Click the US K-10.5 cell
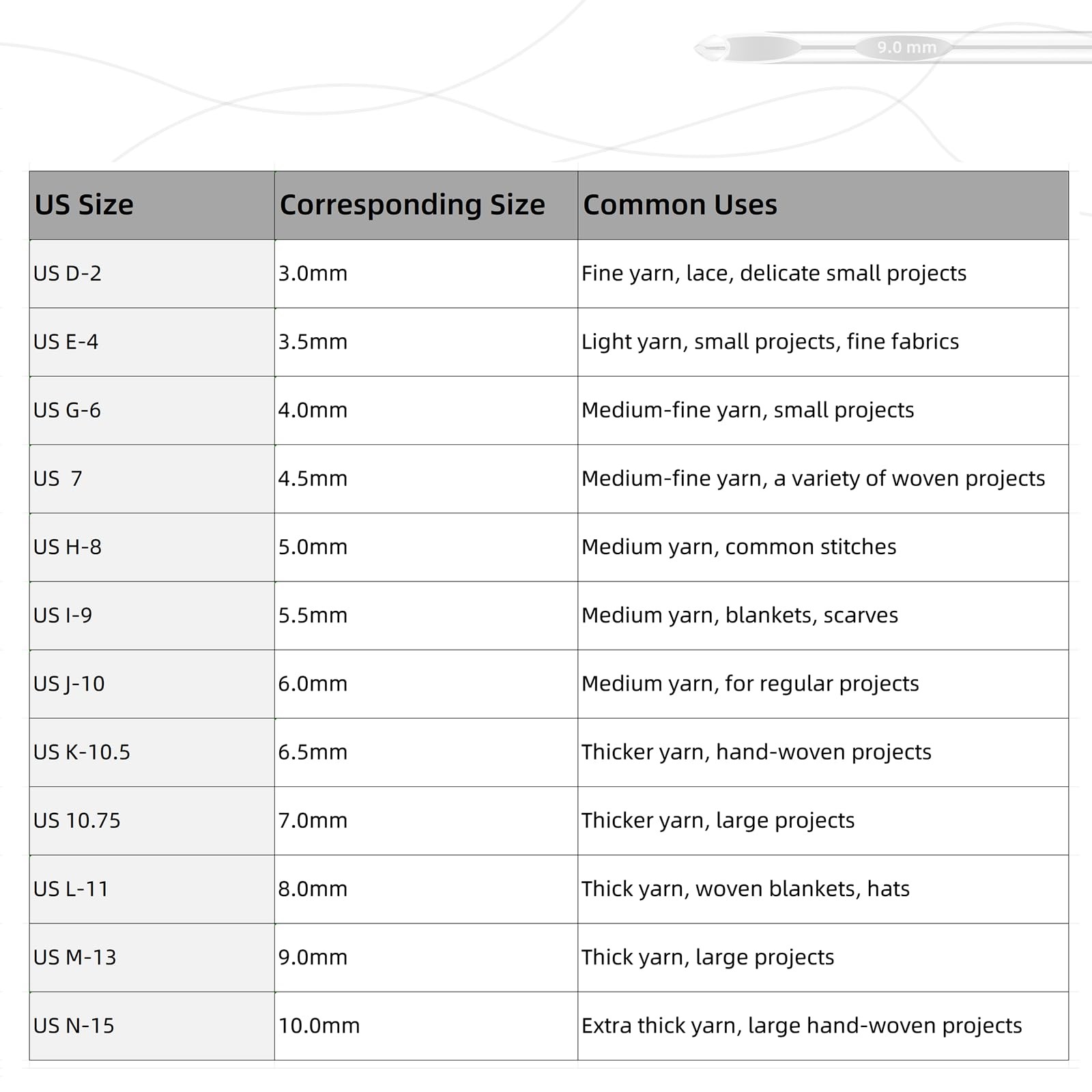1092x1092 pixels. [x=152, y=752]
